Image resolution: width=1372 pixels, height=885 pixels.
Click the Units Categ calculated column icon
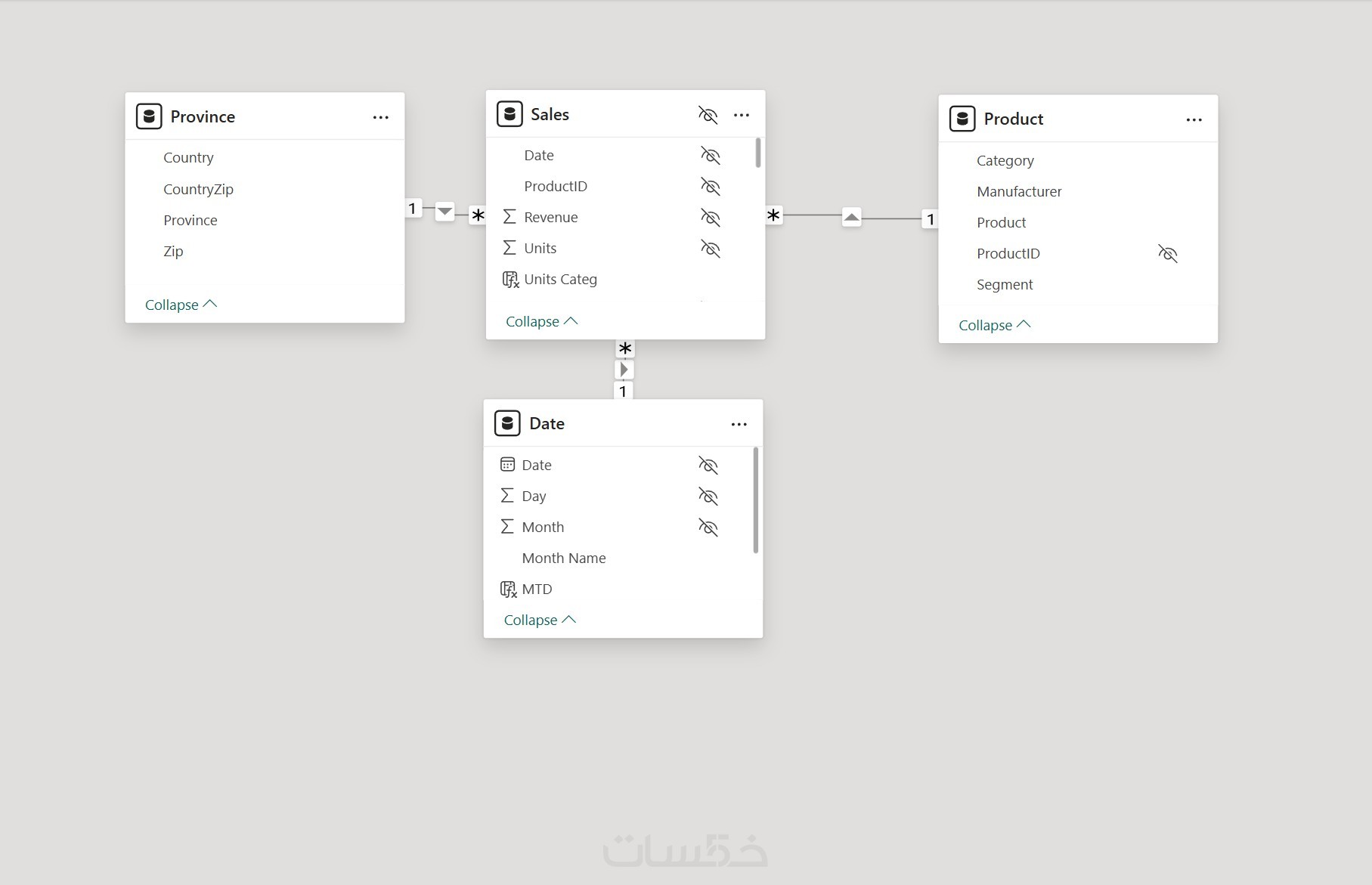click(511, 280)
